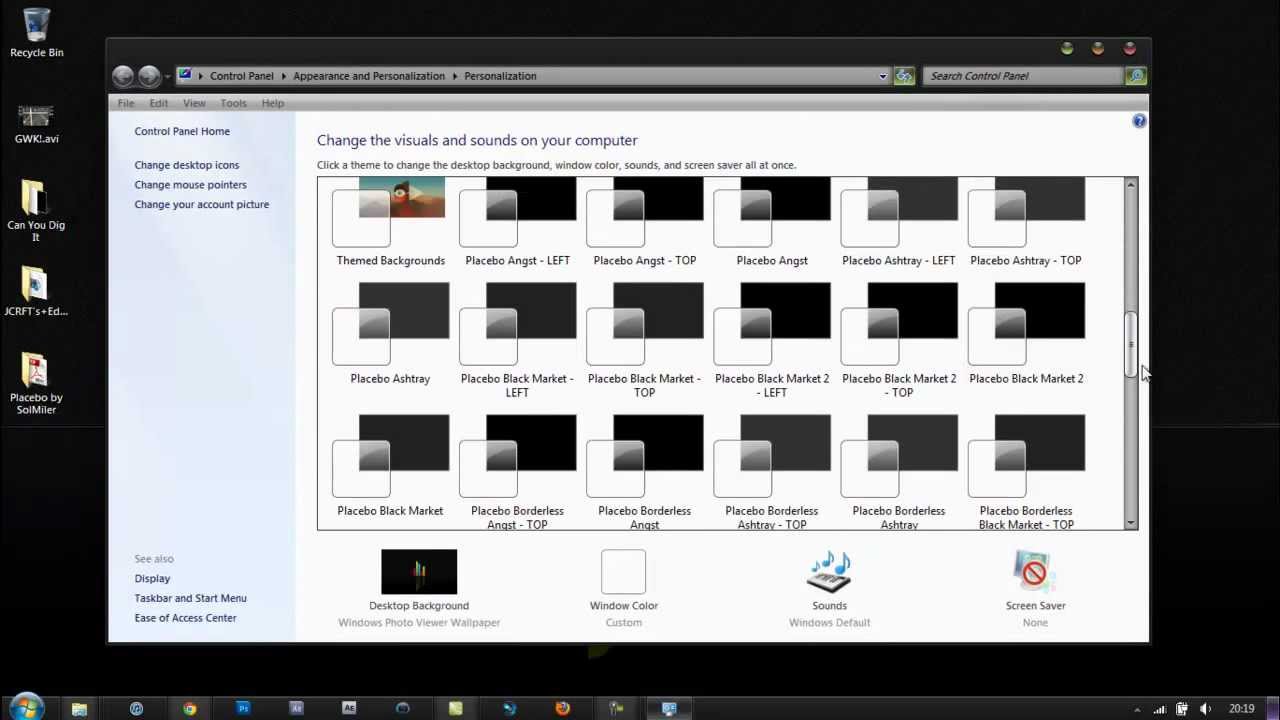Apply the Placebo Borderless Ashtray - TOP theme
The height and width of the screenshot is (720, 1280).
click(771, 471)
